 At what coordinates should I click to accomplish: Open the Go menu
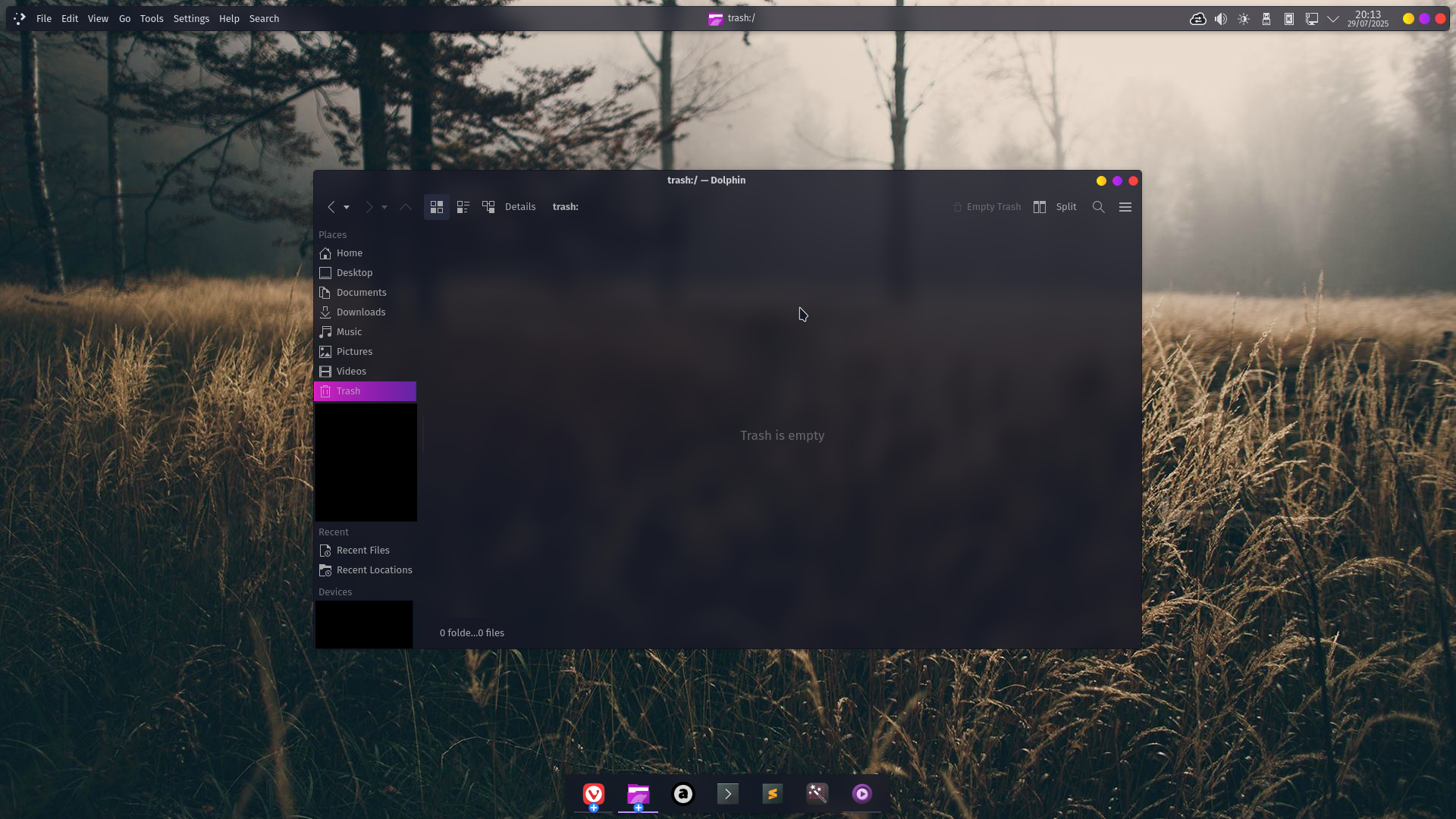click(x=124, y=19)
